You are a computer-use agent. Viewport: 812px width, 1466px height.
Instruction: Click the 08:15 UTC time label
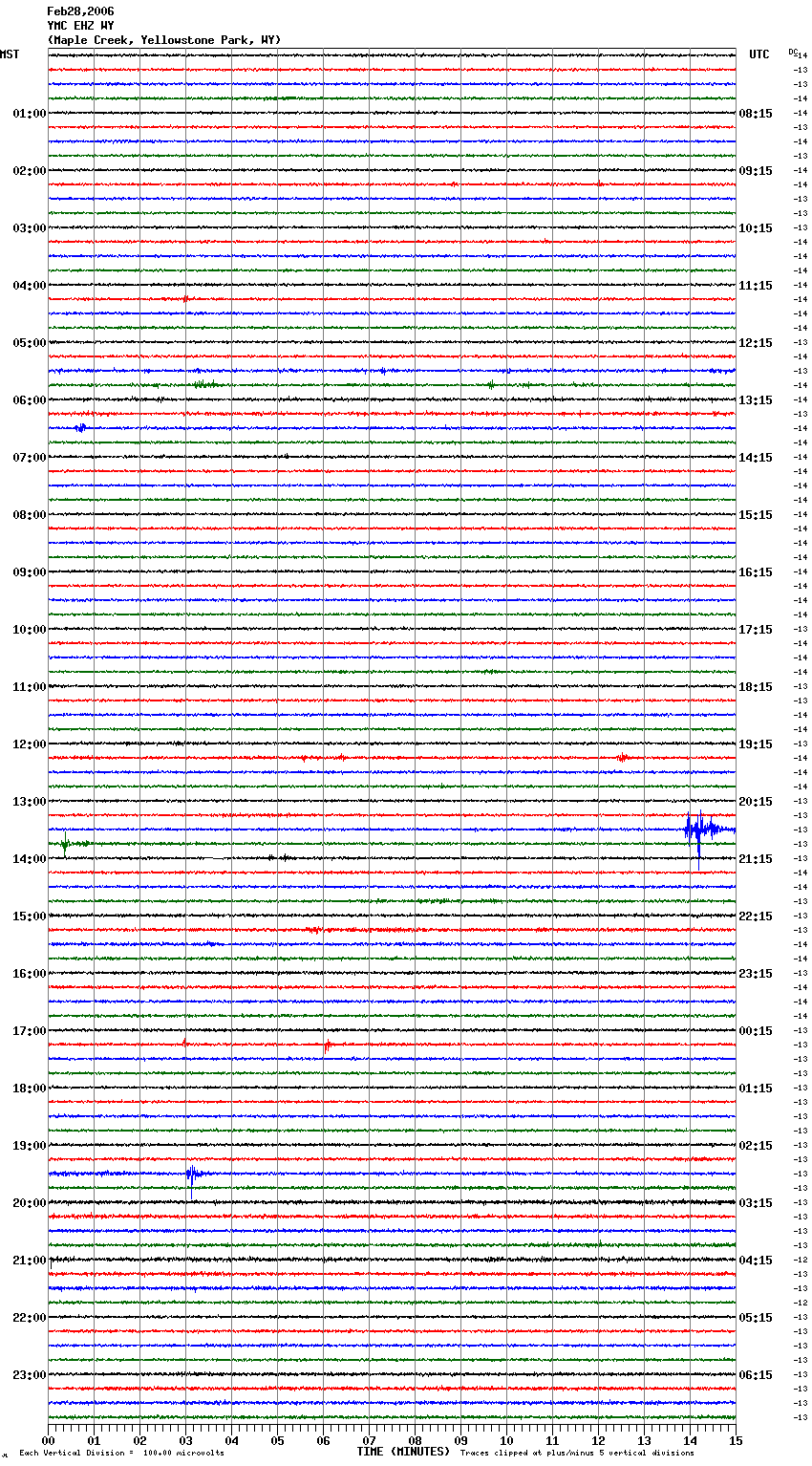756,114
